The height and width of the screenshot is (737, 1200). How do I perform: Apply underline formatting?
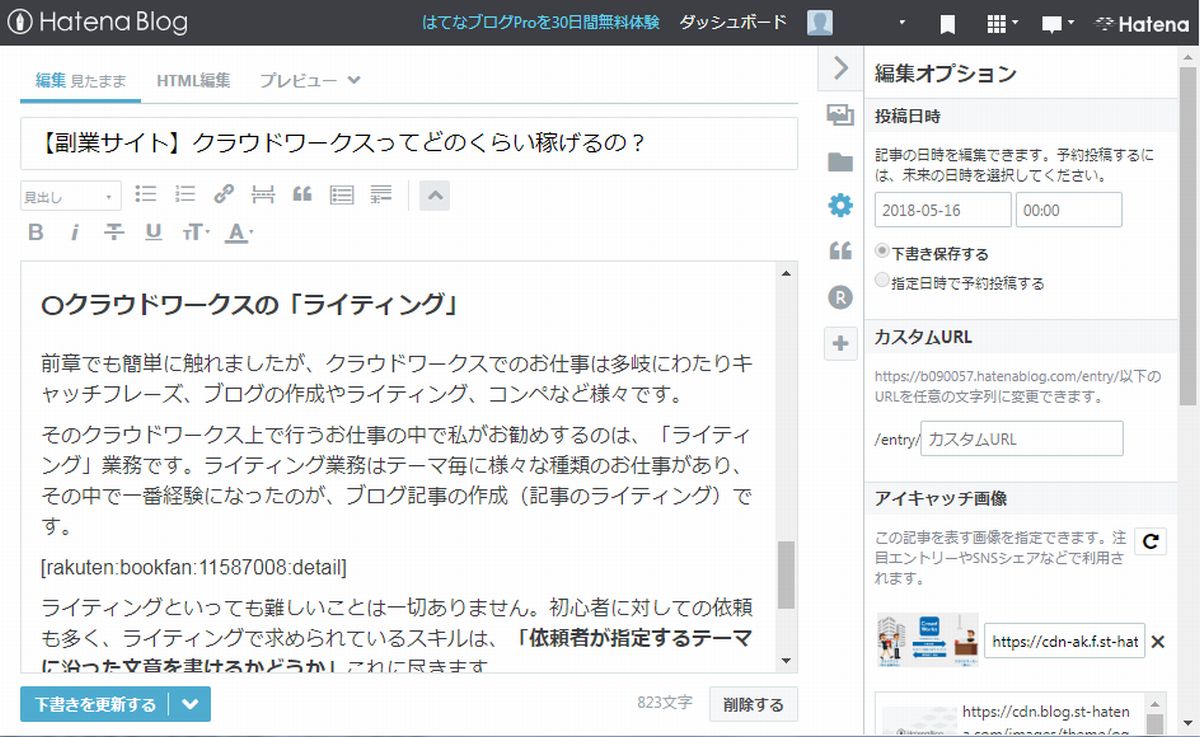click(x=154, y=233)
